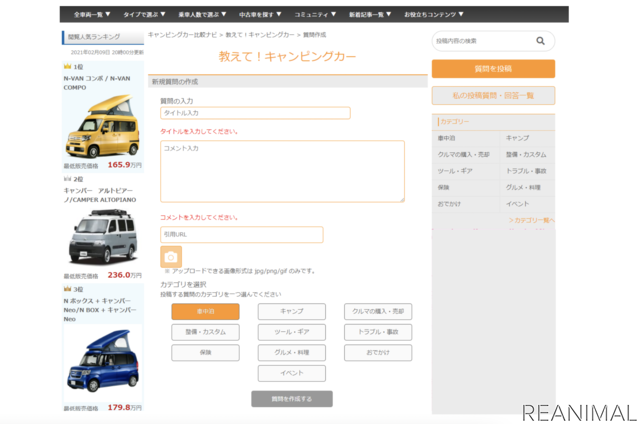Focus the 引用URL input field
The height and width of the screenshot is (424, 640).
242,235
